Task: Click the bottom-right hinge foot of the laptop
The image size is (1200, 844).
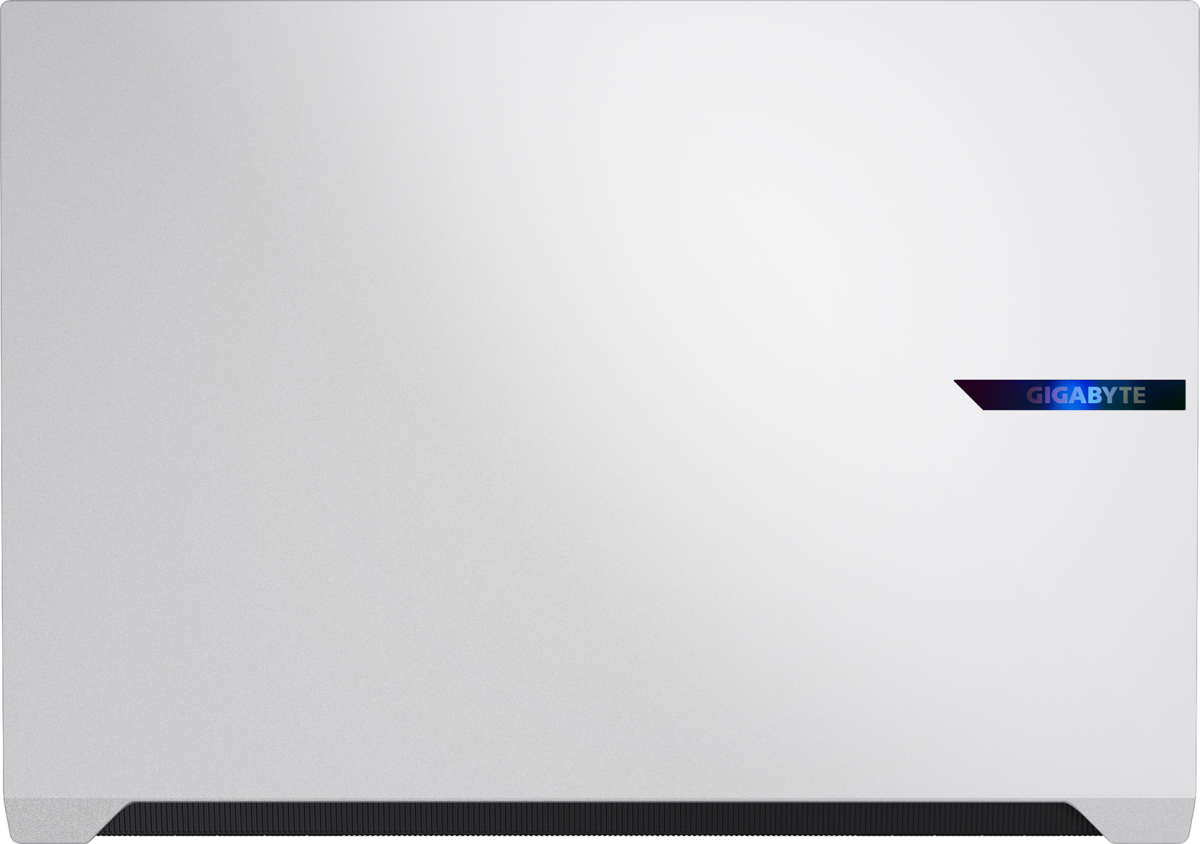Action: pos(1155,820)
